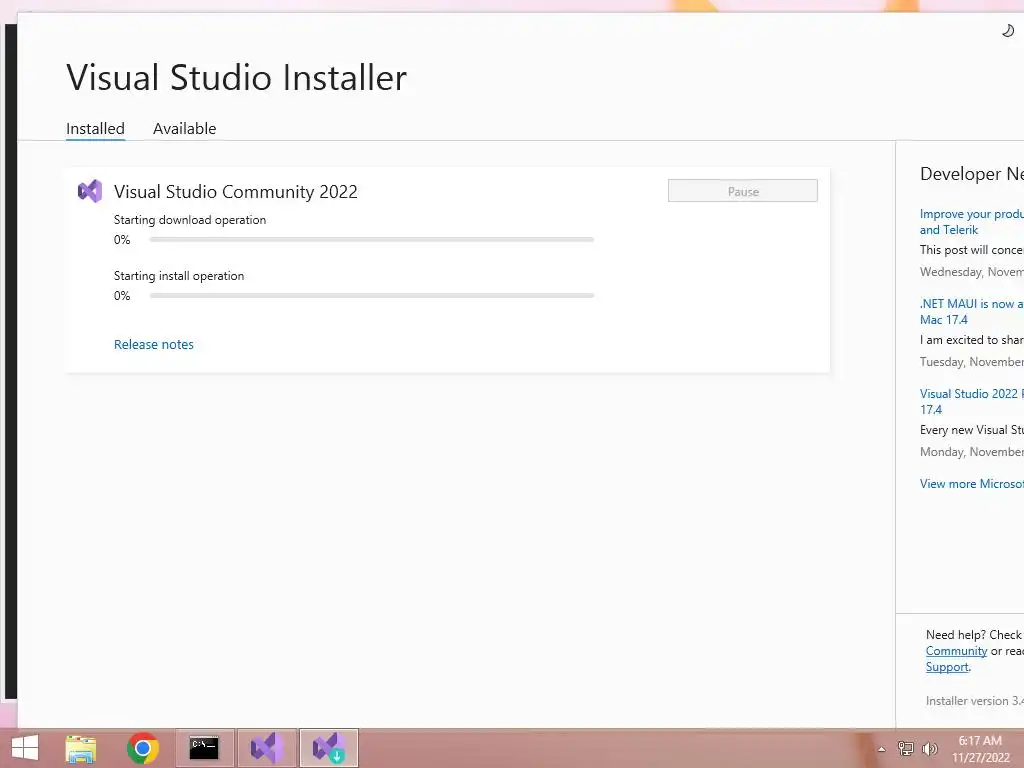Click the 'Monday, November' date text
1024x768 pixels.
pos(972,452)
